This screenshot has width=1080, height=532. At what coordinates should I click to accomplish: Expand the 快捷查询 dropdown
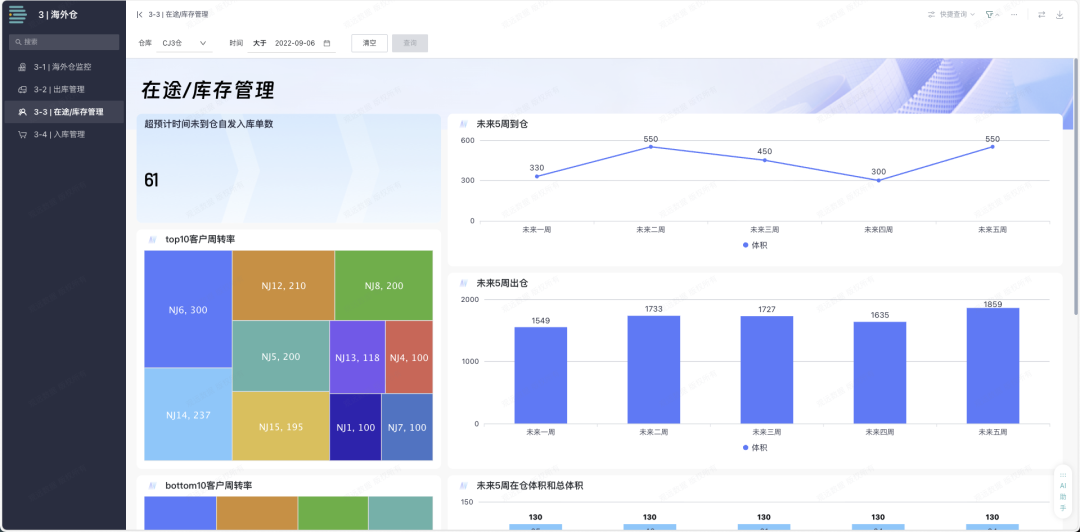(951, 14)
